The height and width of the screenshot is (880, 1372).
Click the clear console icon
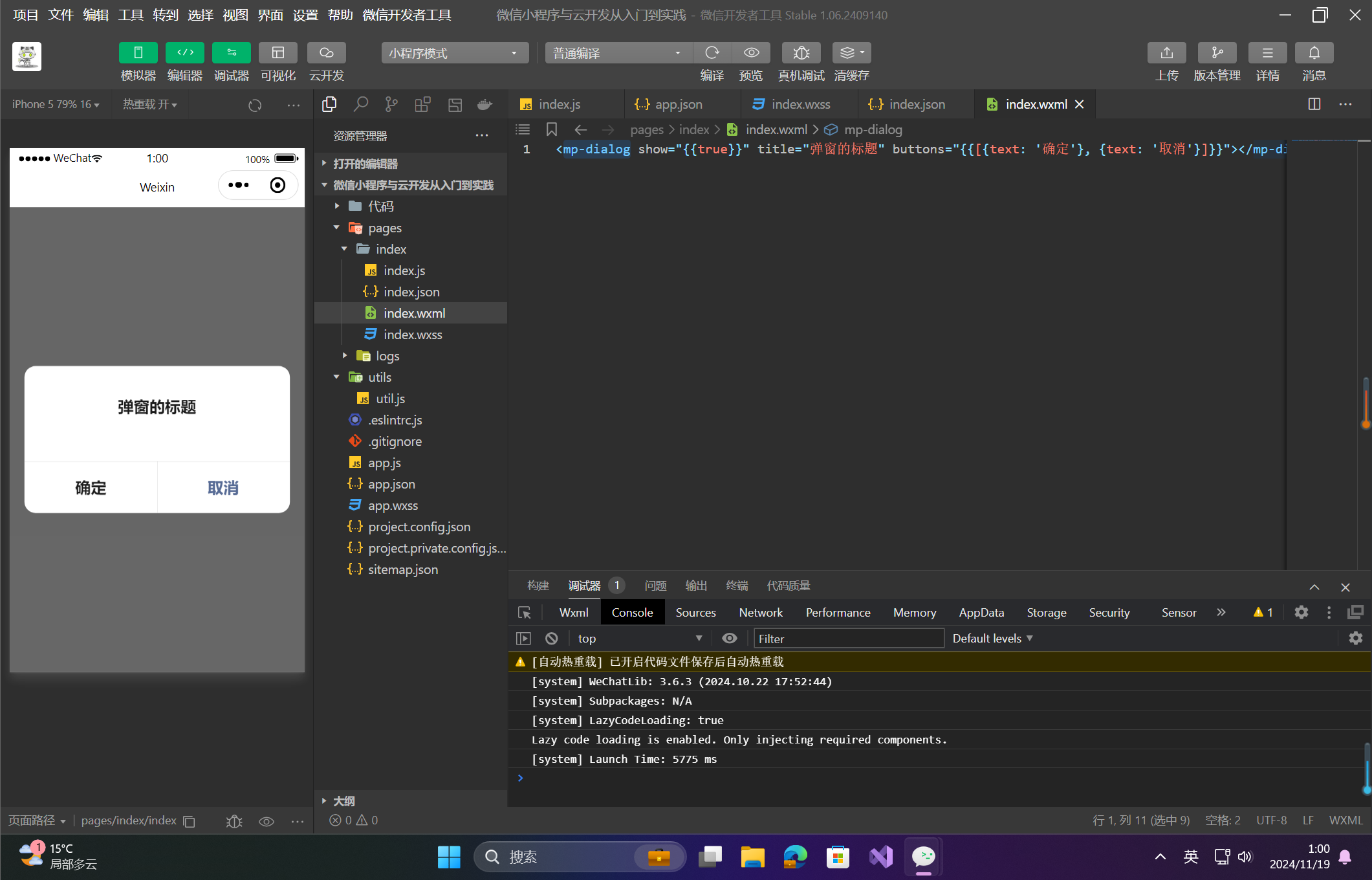(x=551, y=639)
